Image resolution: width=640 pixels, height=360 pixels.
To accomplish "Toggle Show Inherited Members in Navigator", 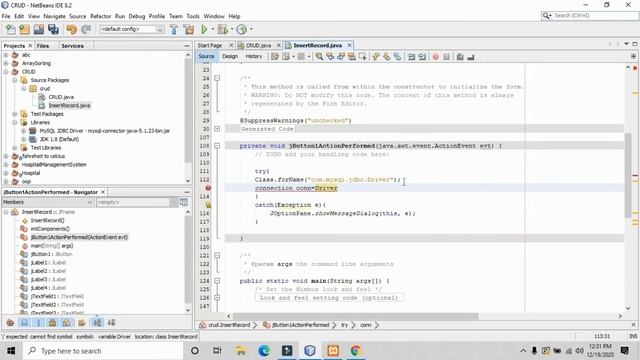I will [x=10, y=323].
